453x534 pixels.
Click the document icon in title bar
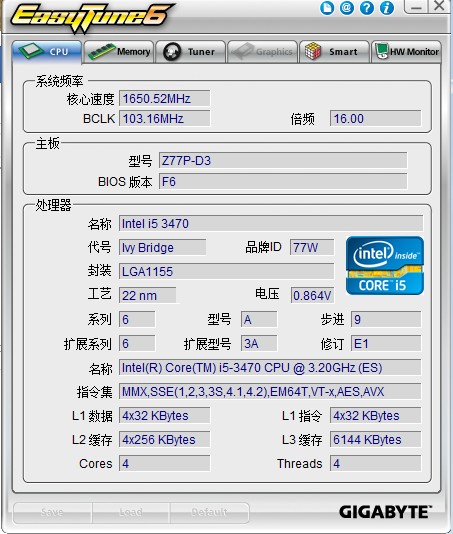(x=327, y=8)
